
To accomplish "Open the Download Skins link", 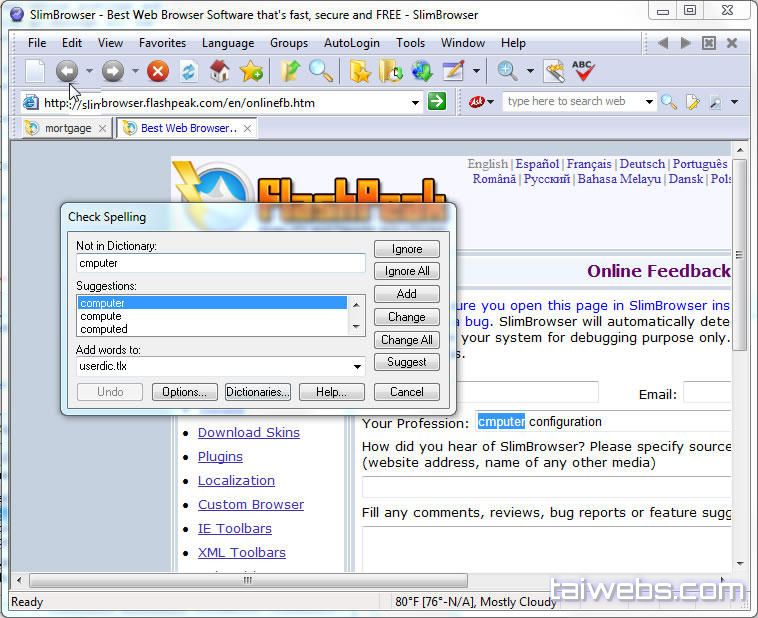I will (248, 433).
